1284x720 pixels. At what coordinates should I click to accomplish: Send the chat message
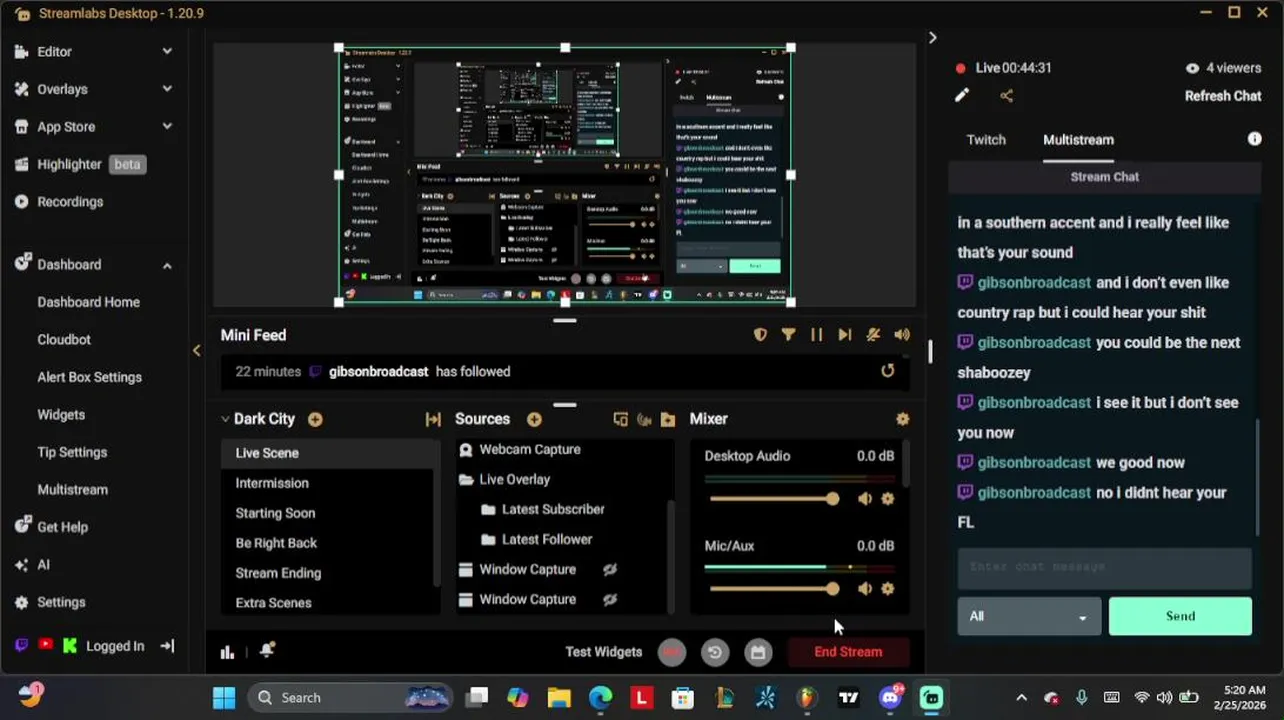1180,617
